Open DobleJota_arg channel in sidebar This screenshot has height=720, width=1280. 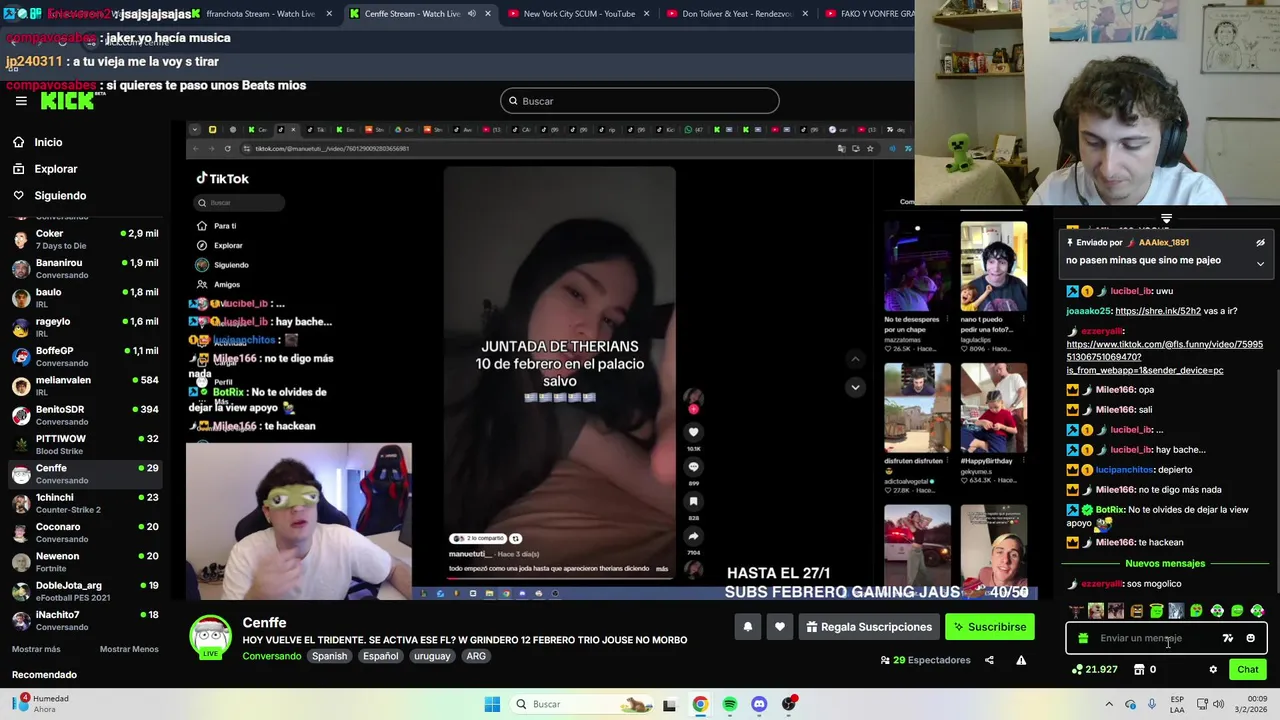point(85,591)
